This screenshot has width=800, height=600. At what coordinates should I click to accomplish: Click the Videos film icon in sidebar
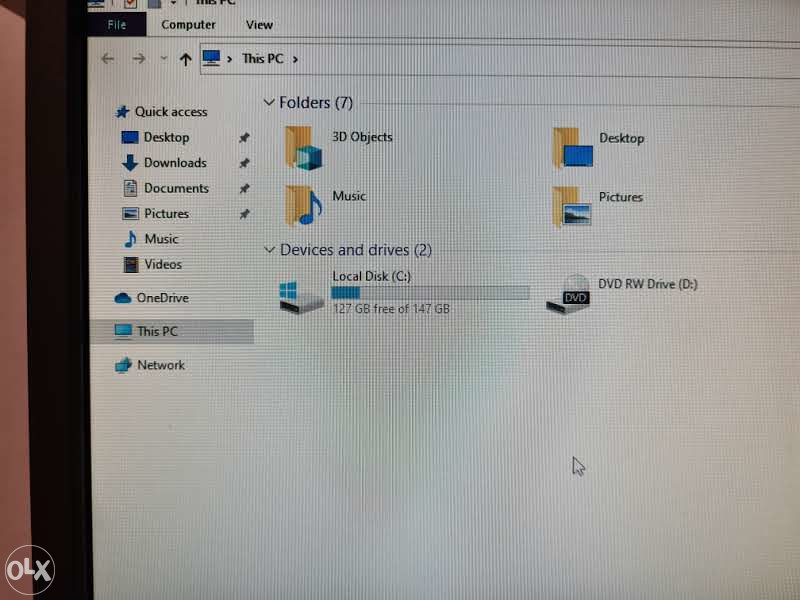131,264
